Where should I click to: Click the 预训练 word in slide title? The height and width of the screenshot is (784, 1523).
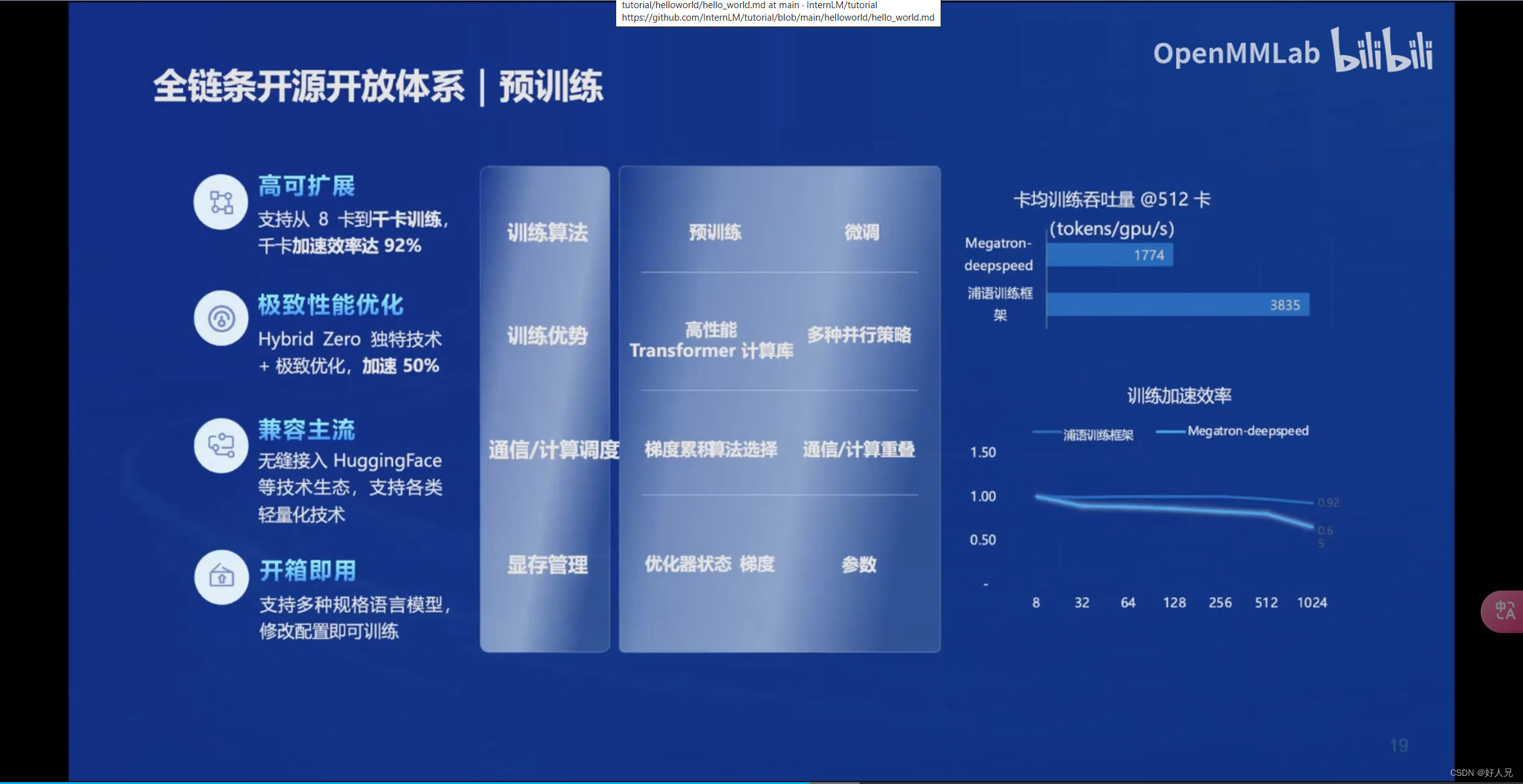point(551,86)
